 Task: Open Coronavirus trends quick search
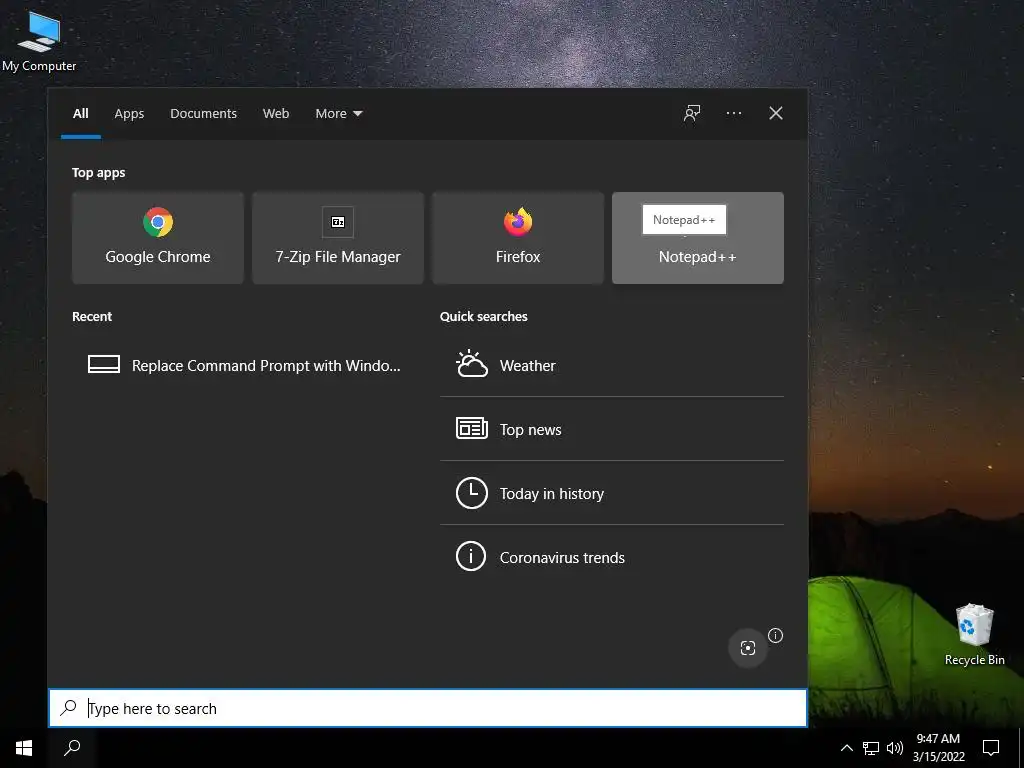coord(611,557)
